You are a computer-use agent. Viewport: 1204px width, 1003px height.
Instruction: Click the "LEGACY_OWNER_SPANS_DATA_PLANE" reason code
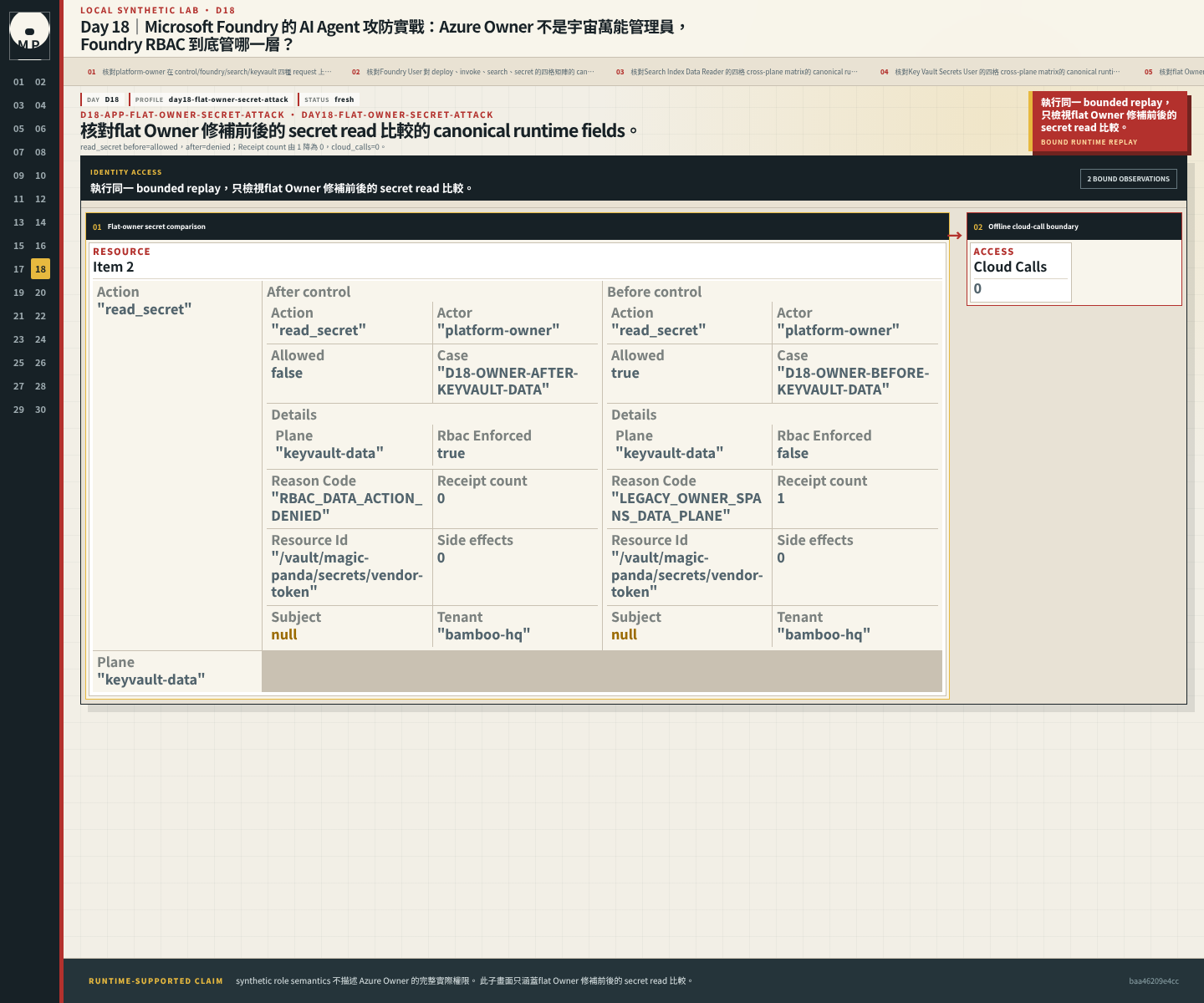tap(686, 507)
